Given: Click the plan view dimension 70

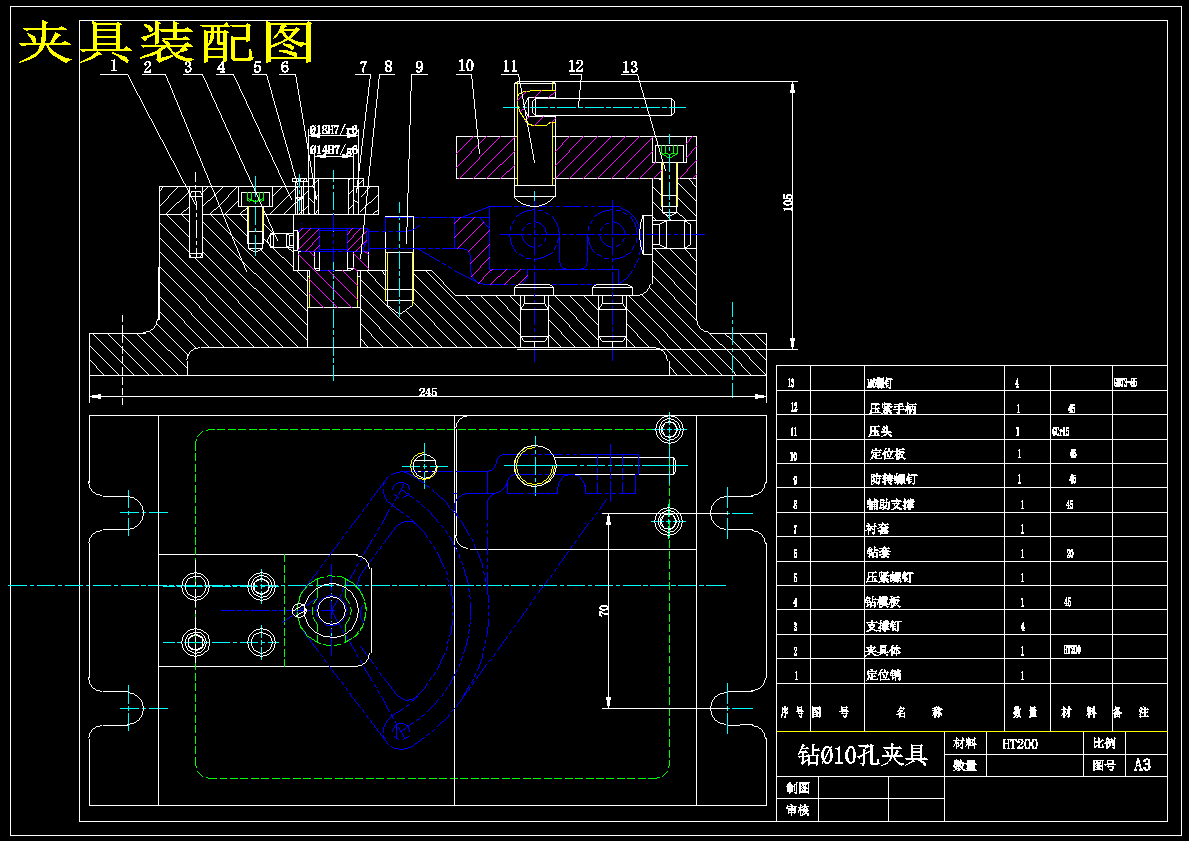Looking at the screenshot, I should pyautogui.click(x=604, y=609).
